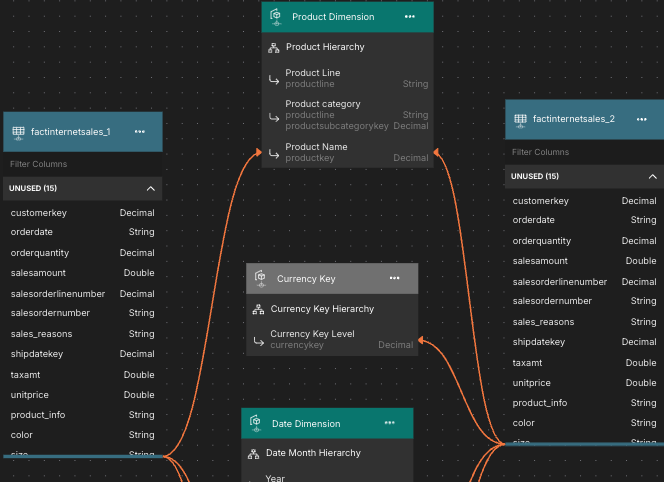This screenshot has width=664, height=482.
Task: Click the factinternetsales_2 table title
Action: [x=573, y=119]
